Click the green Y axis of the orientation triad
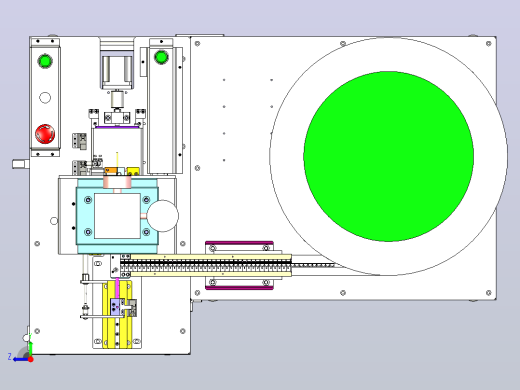 (x=31, y=348)
